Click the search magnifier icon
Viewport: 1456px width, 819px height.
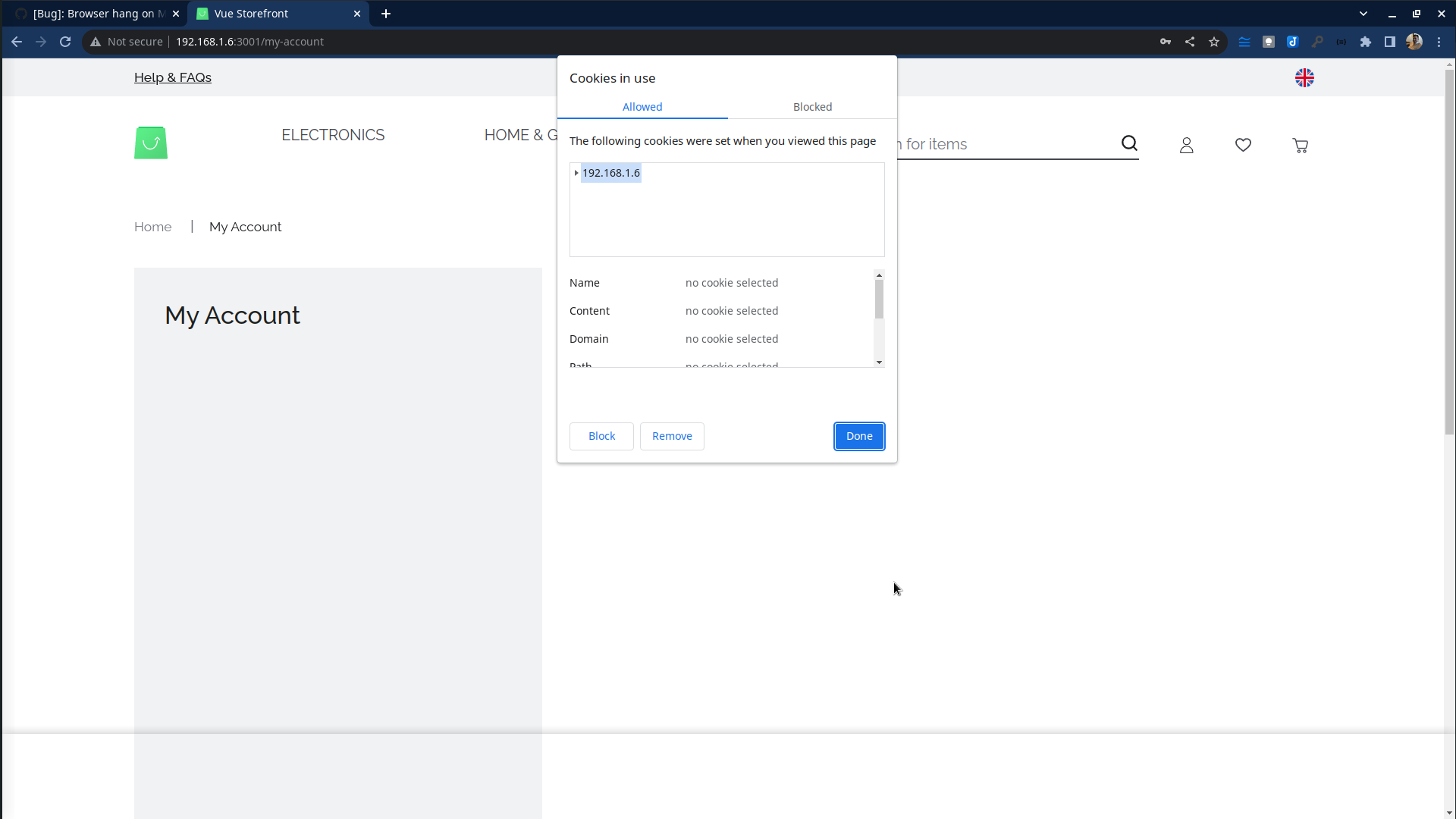click(x=1128, y=143)
